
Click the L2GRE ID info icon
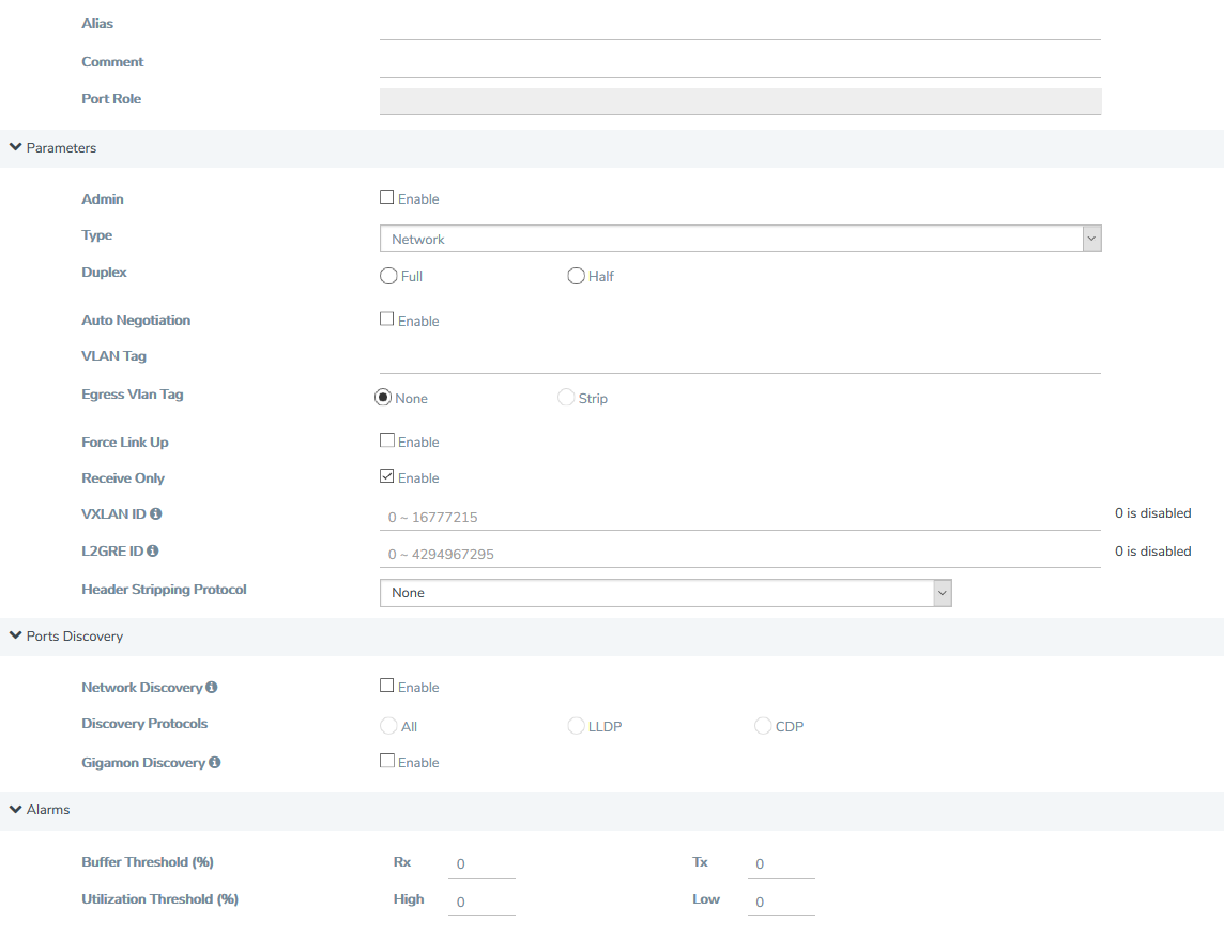(153, 551)
